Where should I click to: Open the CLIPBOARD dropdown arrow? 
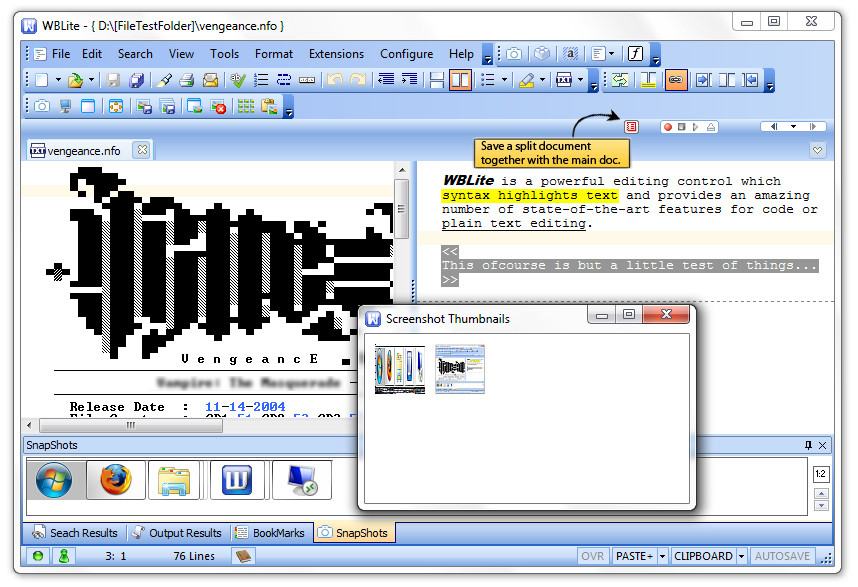click(x=741, y=556)
